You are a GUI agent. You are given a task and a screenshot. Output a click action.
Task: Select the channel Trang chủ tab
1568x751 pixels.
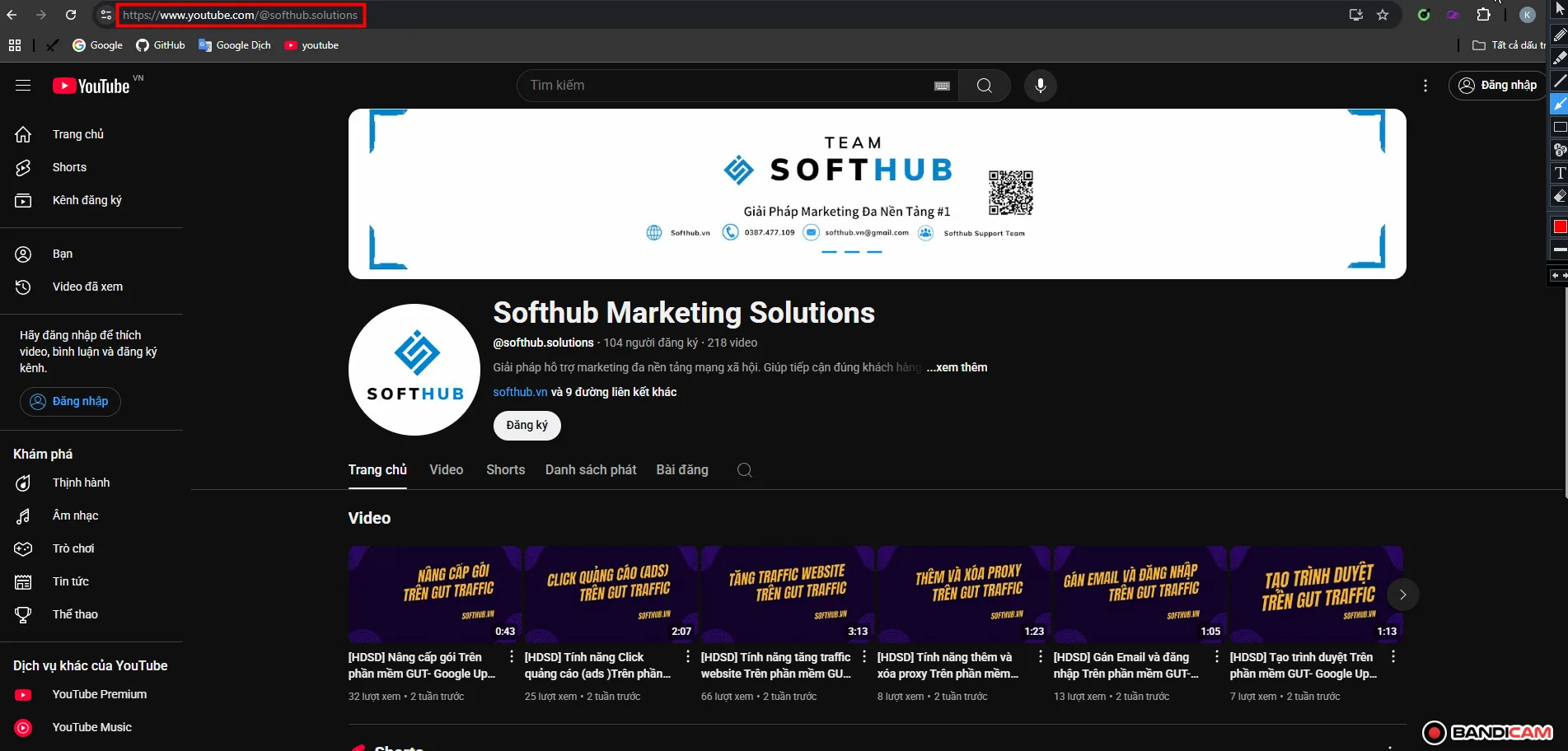[x=377, y=470]
